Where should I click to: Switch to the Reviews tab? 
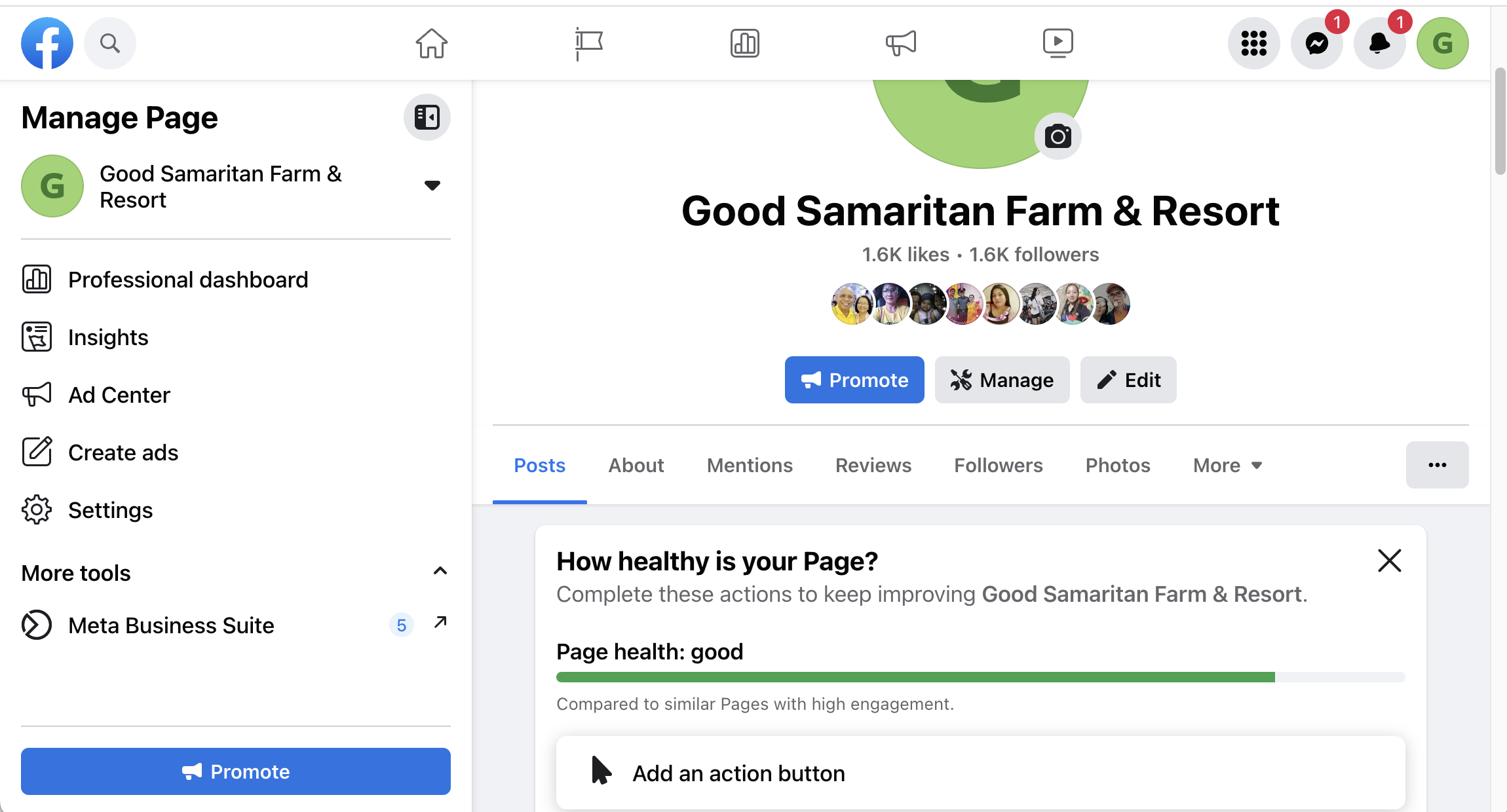(x=873, y=465)
